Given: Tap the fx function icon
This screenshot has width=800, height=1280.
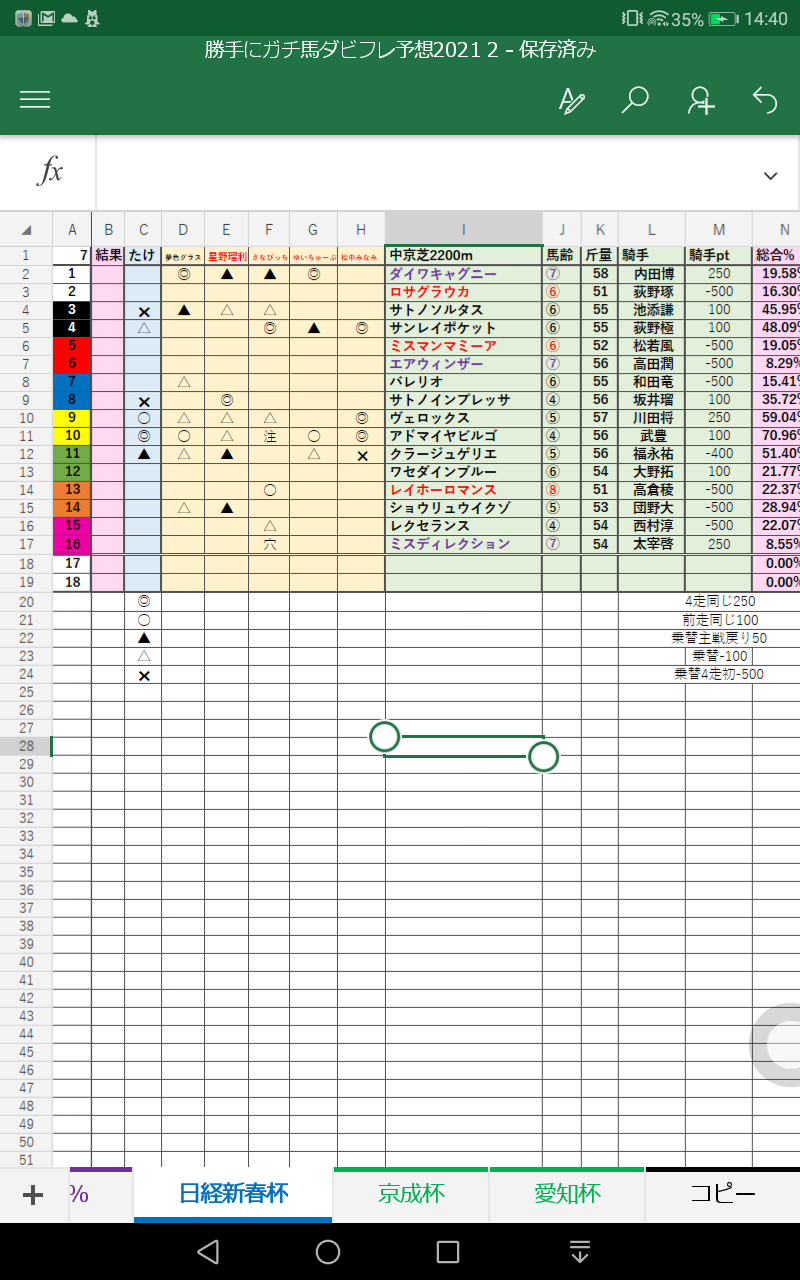Looking at the screenshot, I should (49, 172).
